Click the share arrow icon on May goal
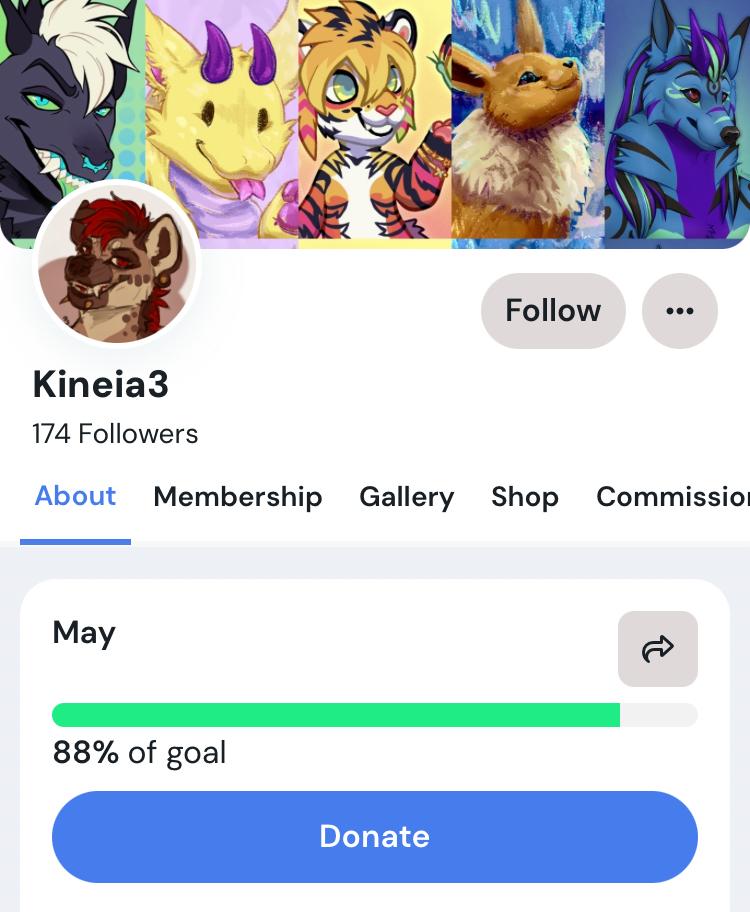This screenshot has height=912, width=750. [657, 649]
